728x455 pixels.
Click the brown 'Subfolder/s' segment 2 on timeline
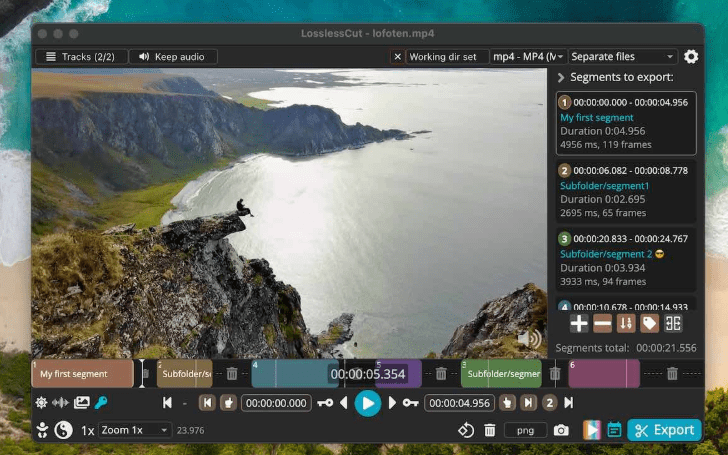pyautogui.click(x=184, y=374)
